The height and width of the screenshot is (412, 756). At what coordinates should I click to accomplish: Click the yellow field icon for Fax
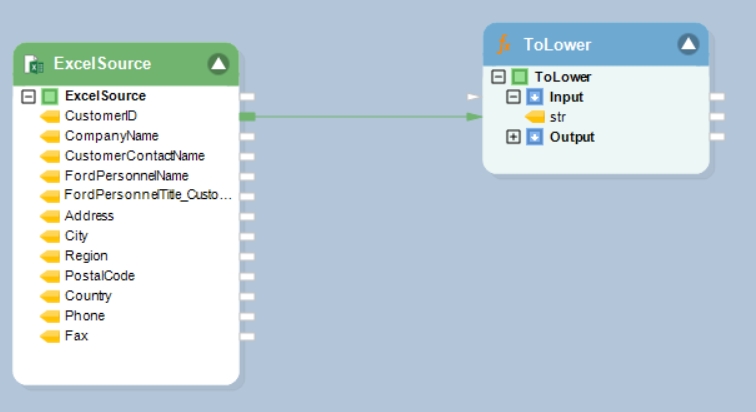pos(50,336)
